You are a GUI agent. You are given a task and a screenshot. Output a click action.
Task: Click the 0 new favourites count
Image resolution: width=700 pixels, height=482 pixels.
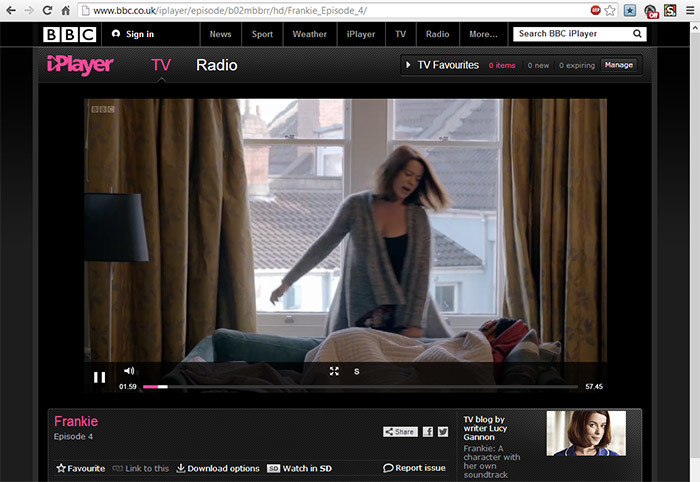pos(538,66)
